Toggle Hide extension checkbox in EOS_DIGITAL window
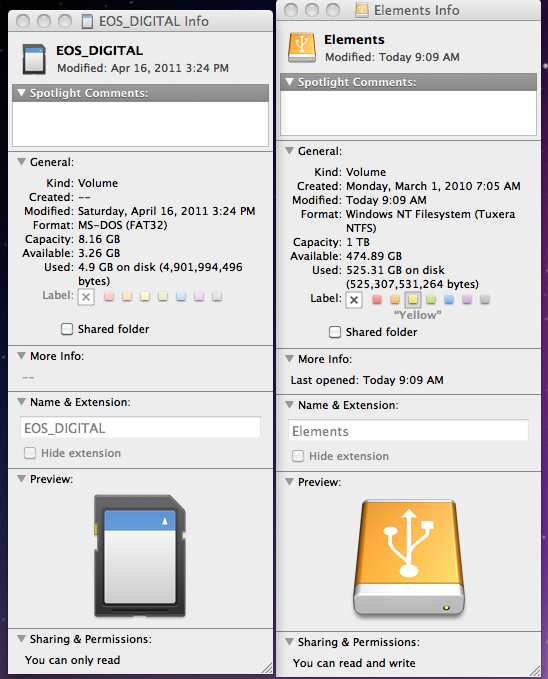The width and height of the screenshot is (548, 679). (30, 453)
